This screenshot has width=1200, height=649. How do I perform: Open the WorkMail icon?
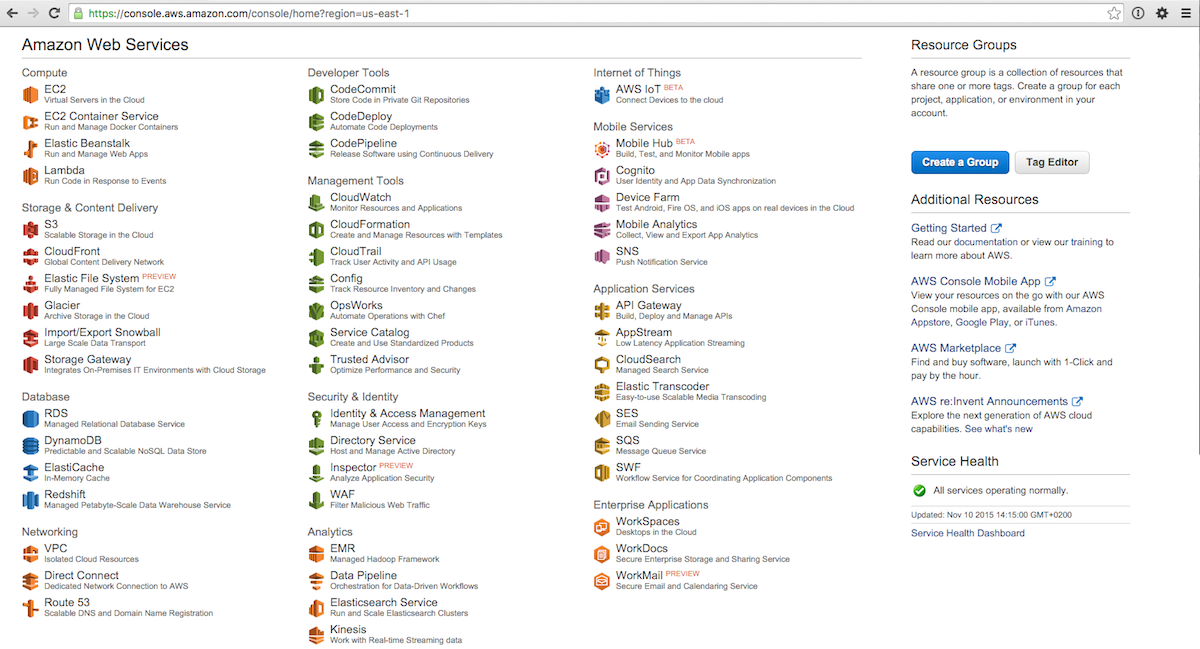coord(602,581)
